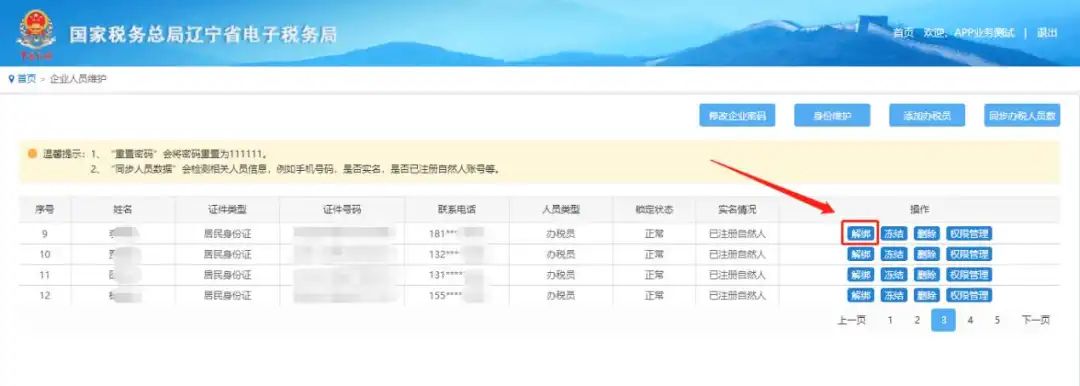Click 解绑 for row 11
This screenshot has height=386, width=1080.
coord(861,275)
